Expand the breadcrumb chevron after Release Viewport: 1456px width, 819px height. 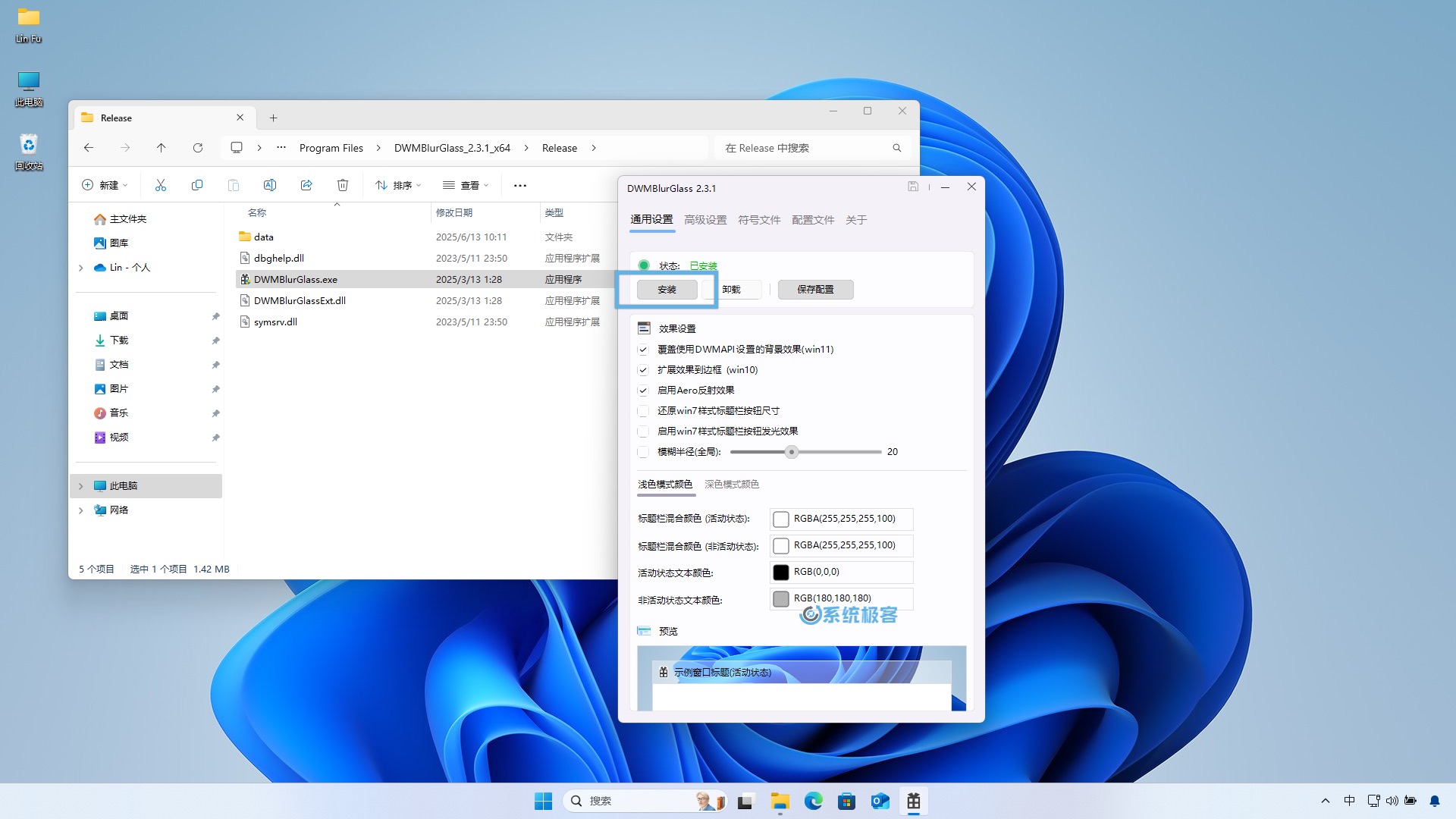pyautogui.click(x=594, y=148)
